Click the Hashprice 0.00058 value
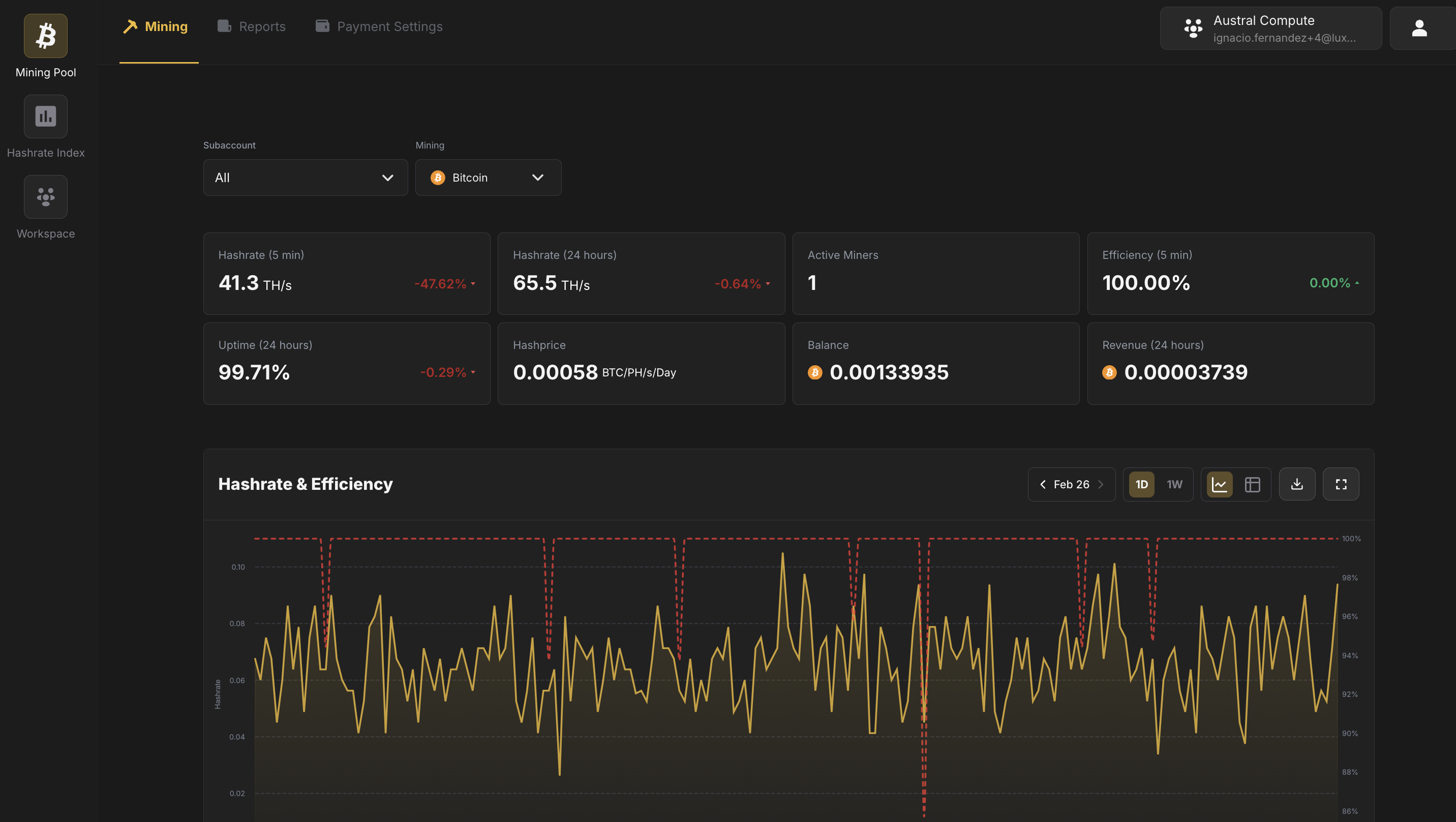Image resolution: width=1456 pixels, height=822 pixels. [555, 372]
